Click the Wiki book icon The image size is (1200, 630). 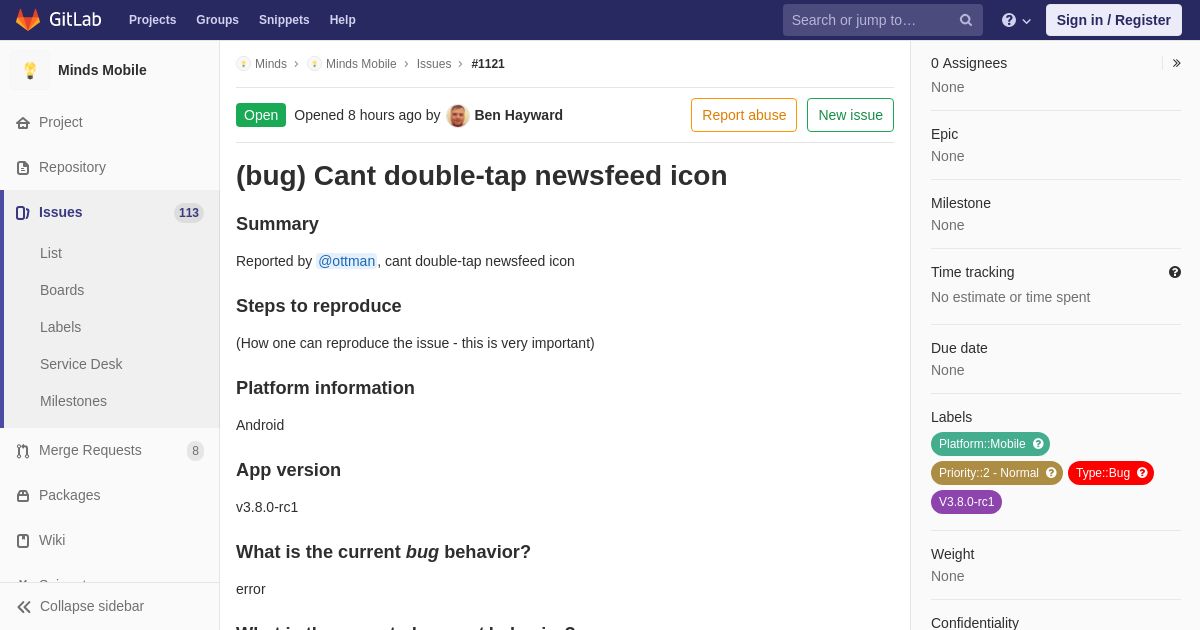[x=23, y=541]
